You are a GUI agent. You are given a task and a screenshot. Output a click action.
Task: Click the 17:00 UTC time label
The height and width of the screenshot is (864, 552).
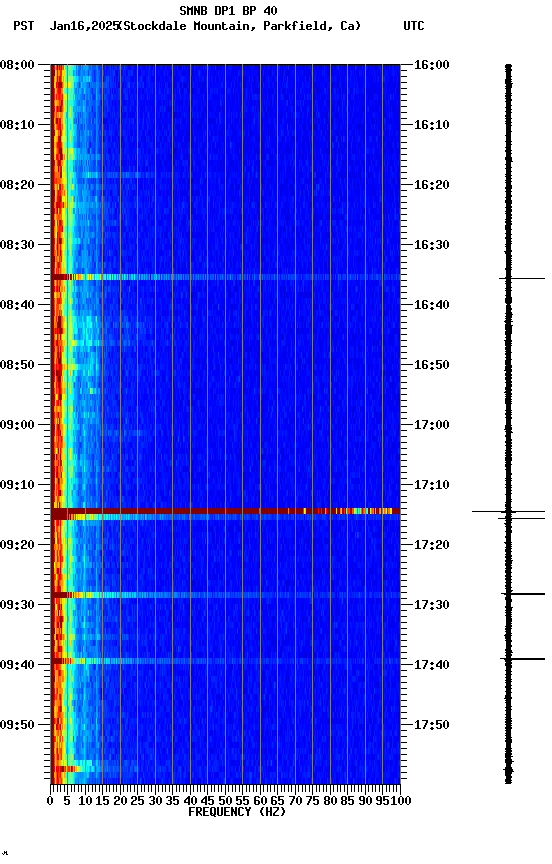[431, 425]
